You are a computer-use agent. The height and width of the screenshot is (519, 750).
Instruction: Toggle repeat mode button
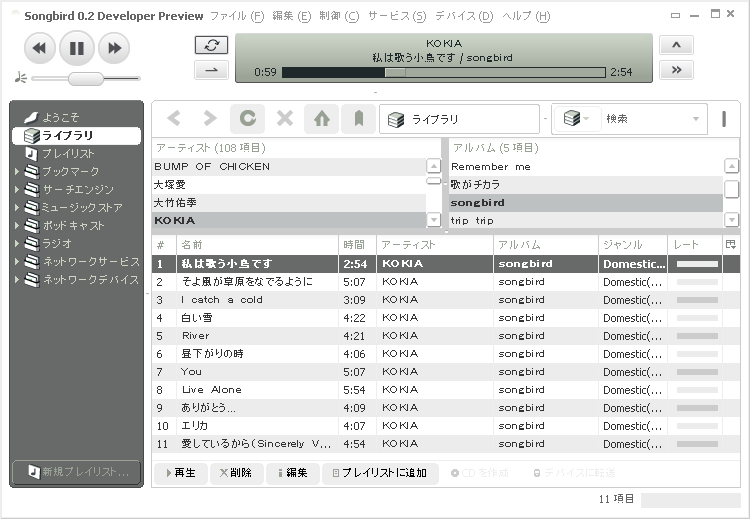[211, 45]
